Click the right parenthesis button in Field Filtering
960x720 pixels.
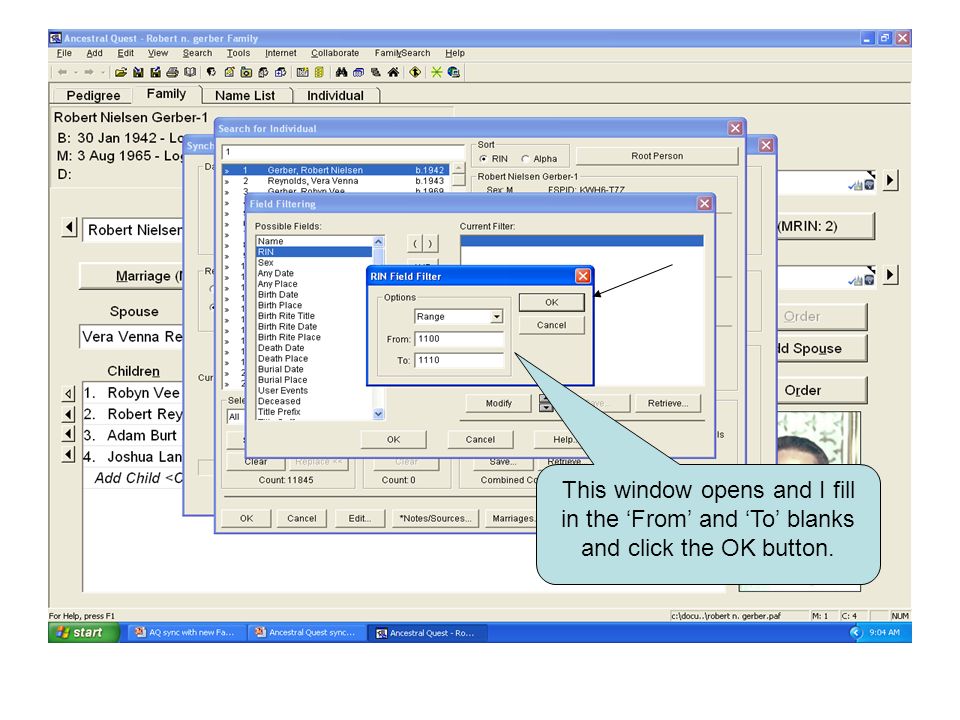tap(430, 244)
